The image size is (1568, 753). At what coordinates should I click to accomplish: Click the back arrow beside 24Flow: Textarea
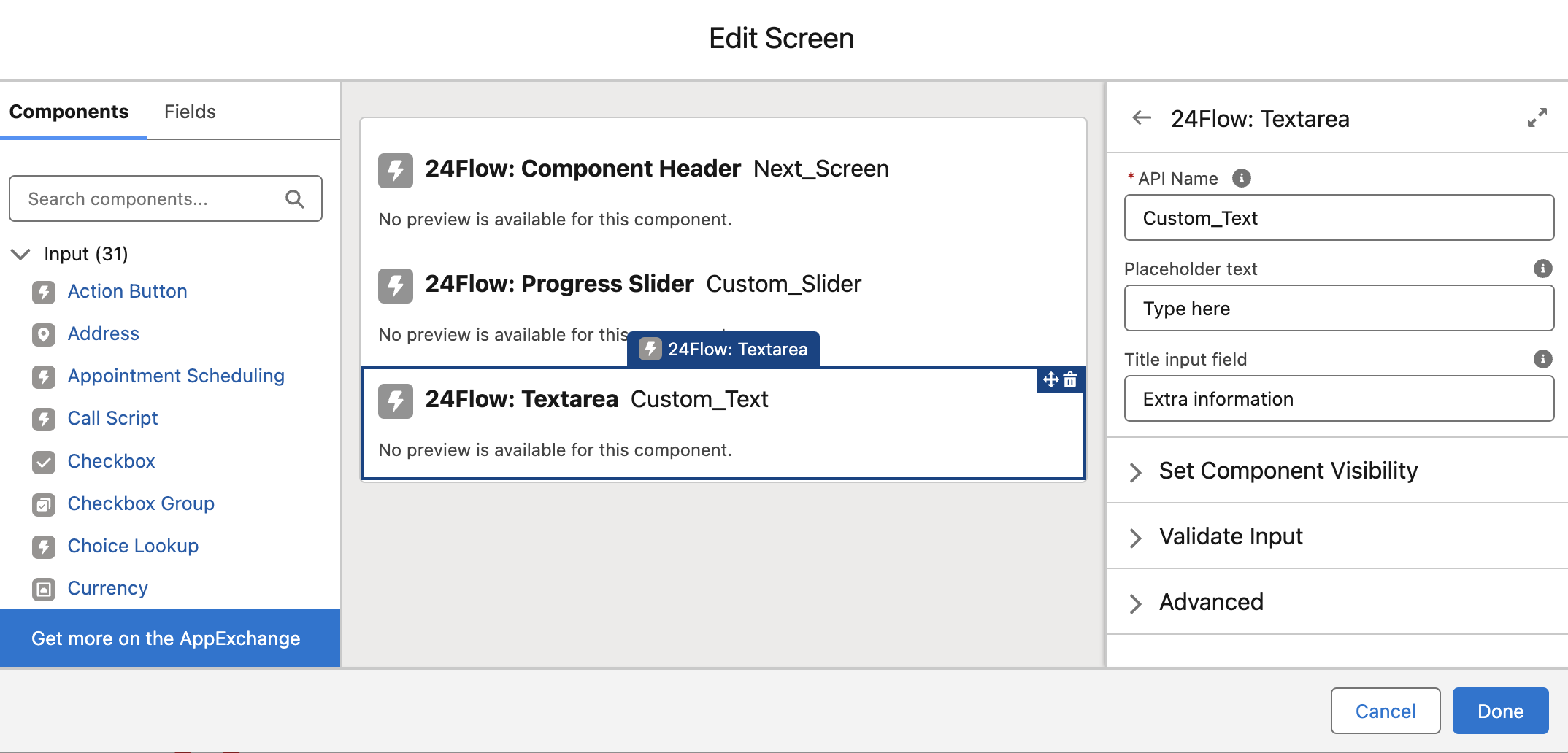click(x=1142, y=118)
